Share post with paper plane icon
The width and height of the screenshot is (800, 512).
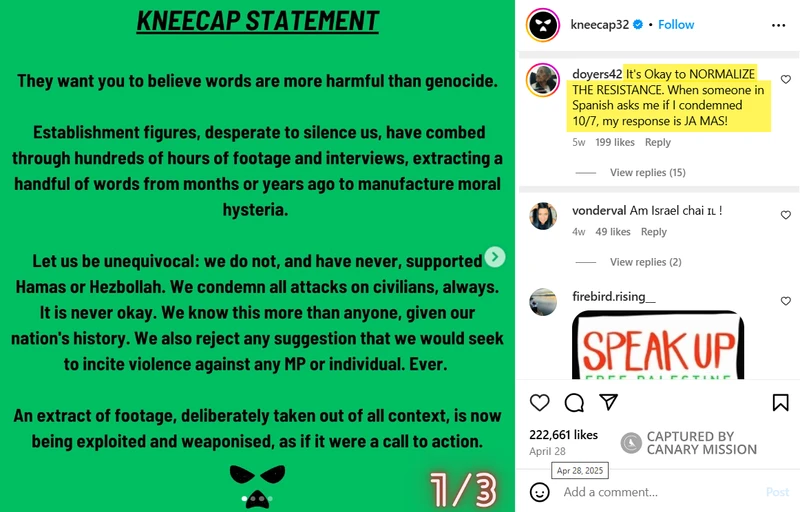pos(608,402)
